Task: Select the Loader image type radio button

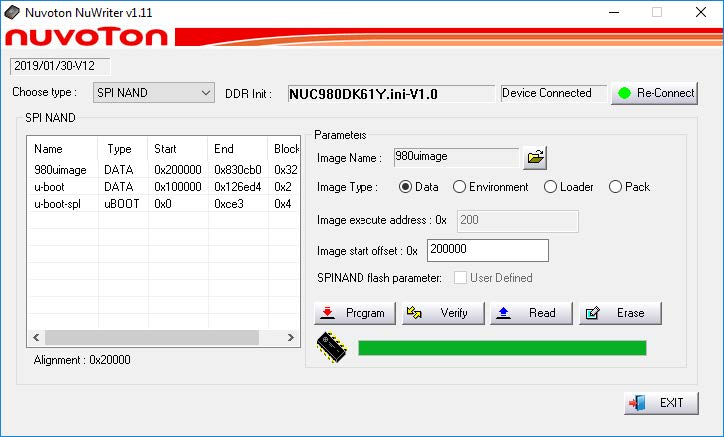Action: (x=550, y=187)
